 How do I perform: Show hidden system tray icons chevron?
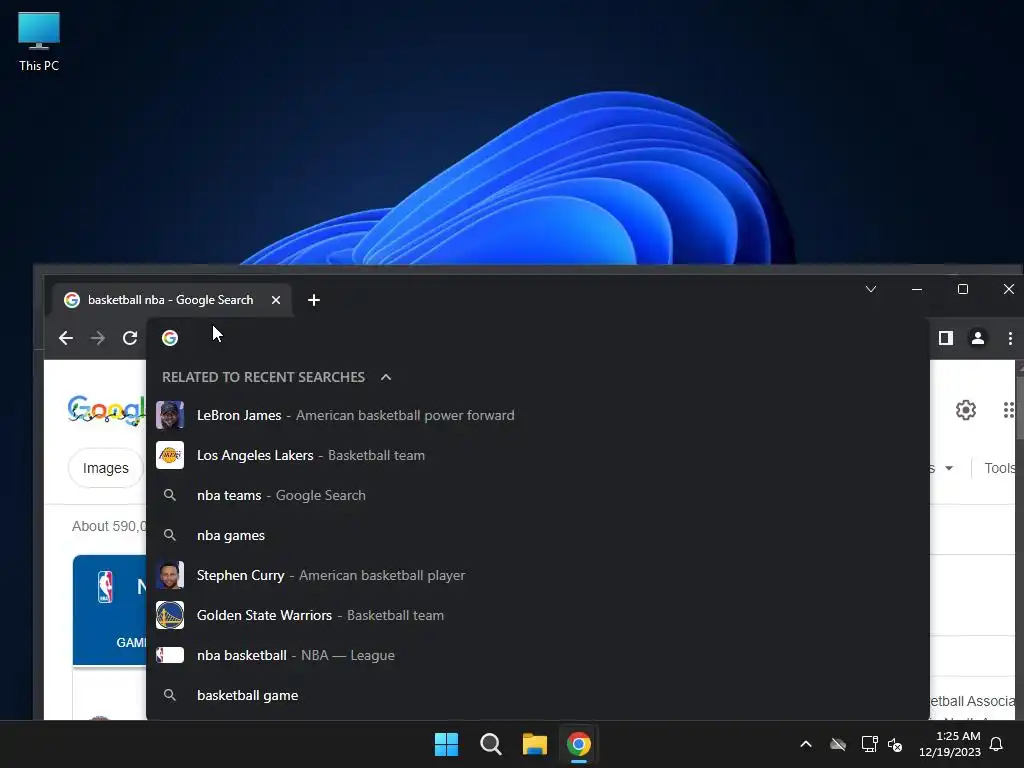[x=806, y=744]
